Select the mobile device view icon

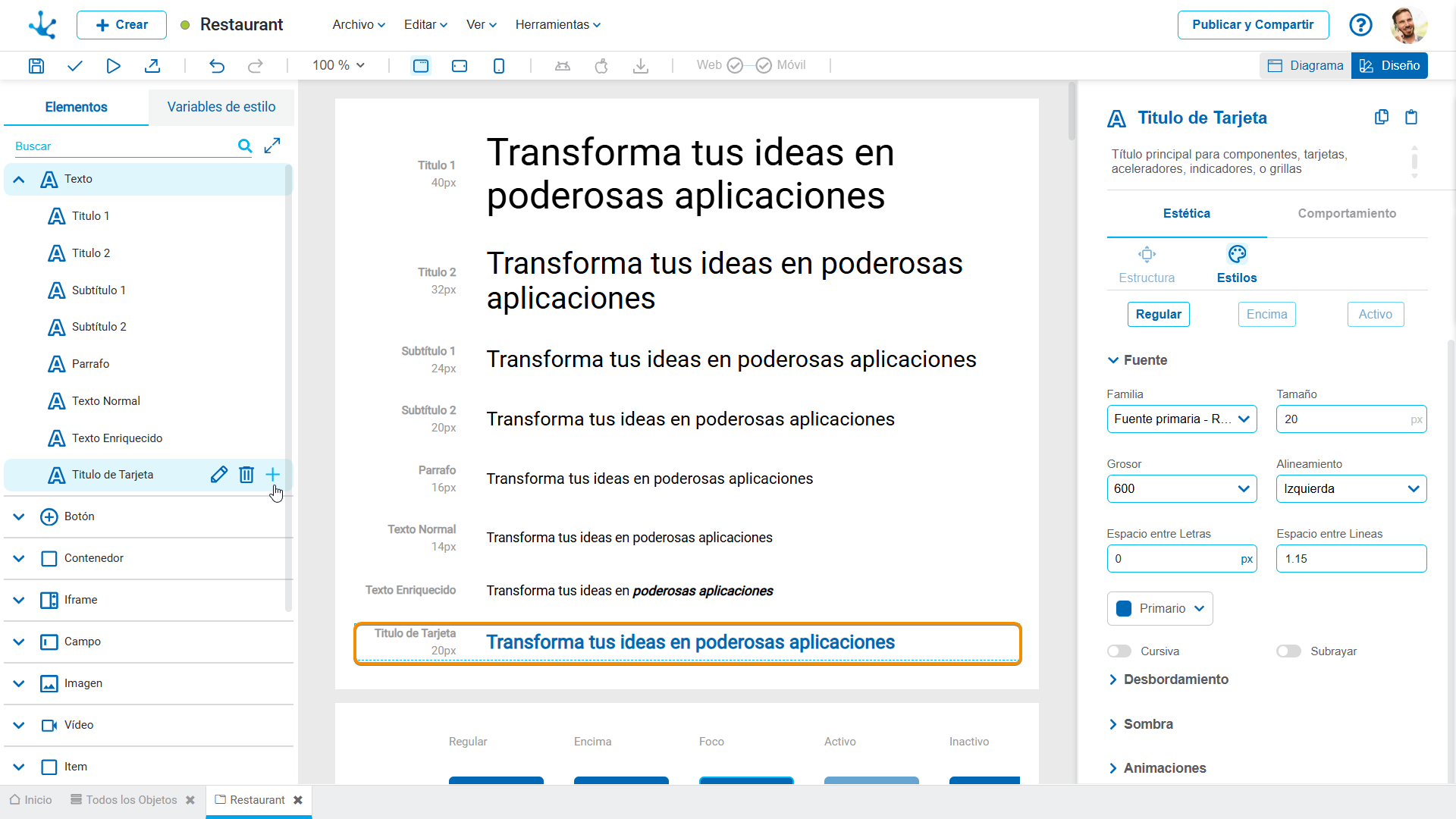point(498,66)
